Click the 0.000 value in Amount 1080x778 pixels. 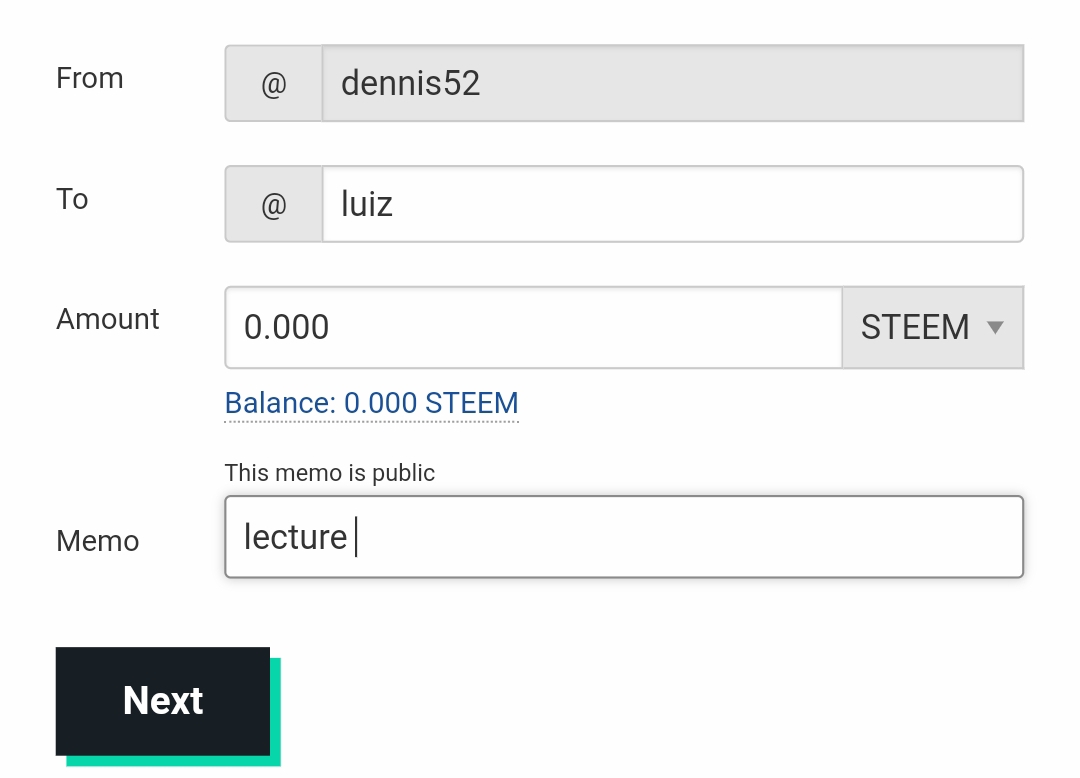pyautogui.click(x=286, y=328)
